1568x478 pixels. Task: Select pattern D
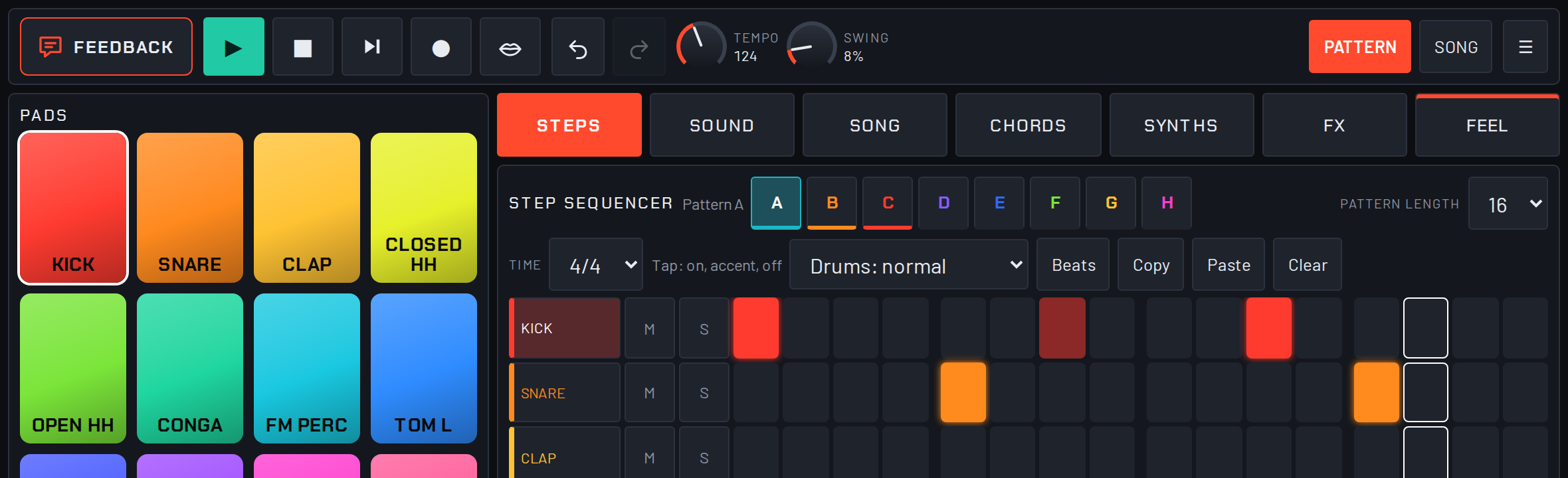tap(943, 203)
